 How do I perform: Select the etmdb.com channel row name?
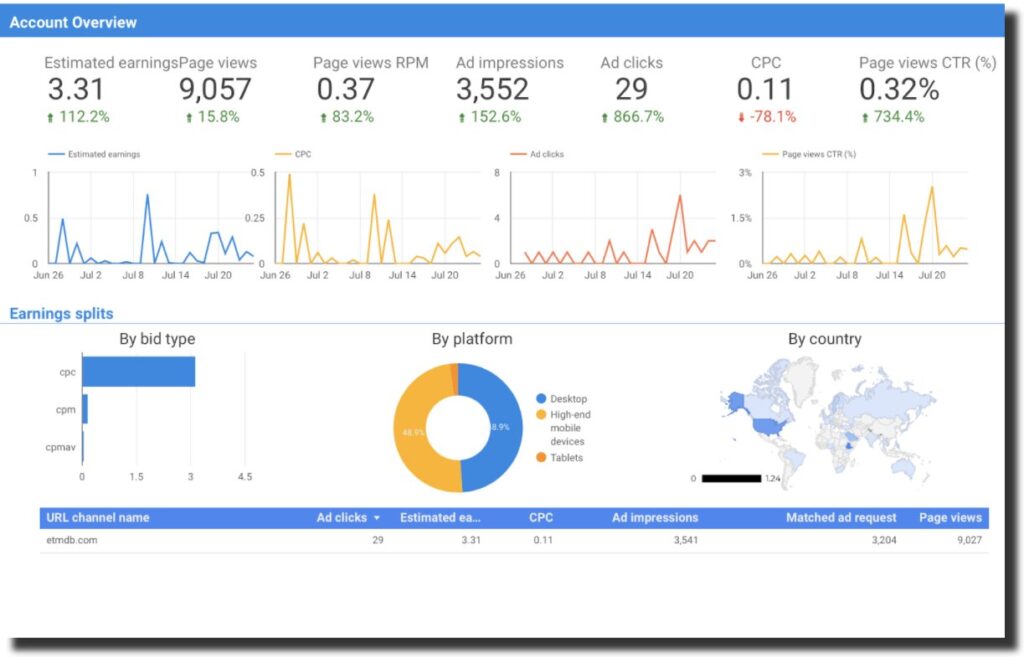[x=72, y=540]
